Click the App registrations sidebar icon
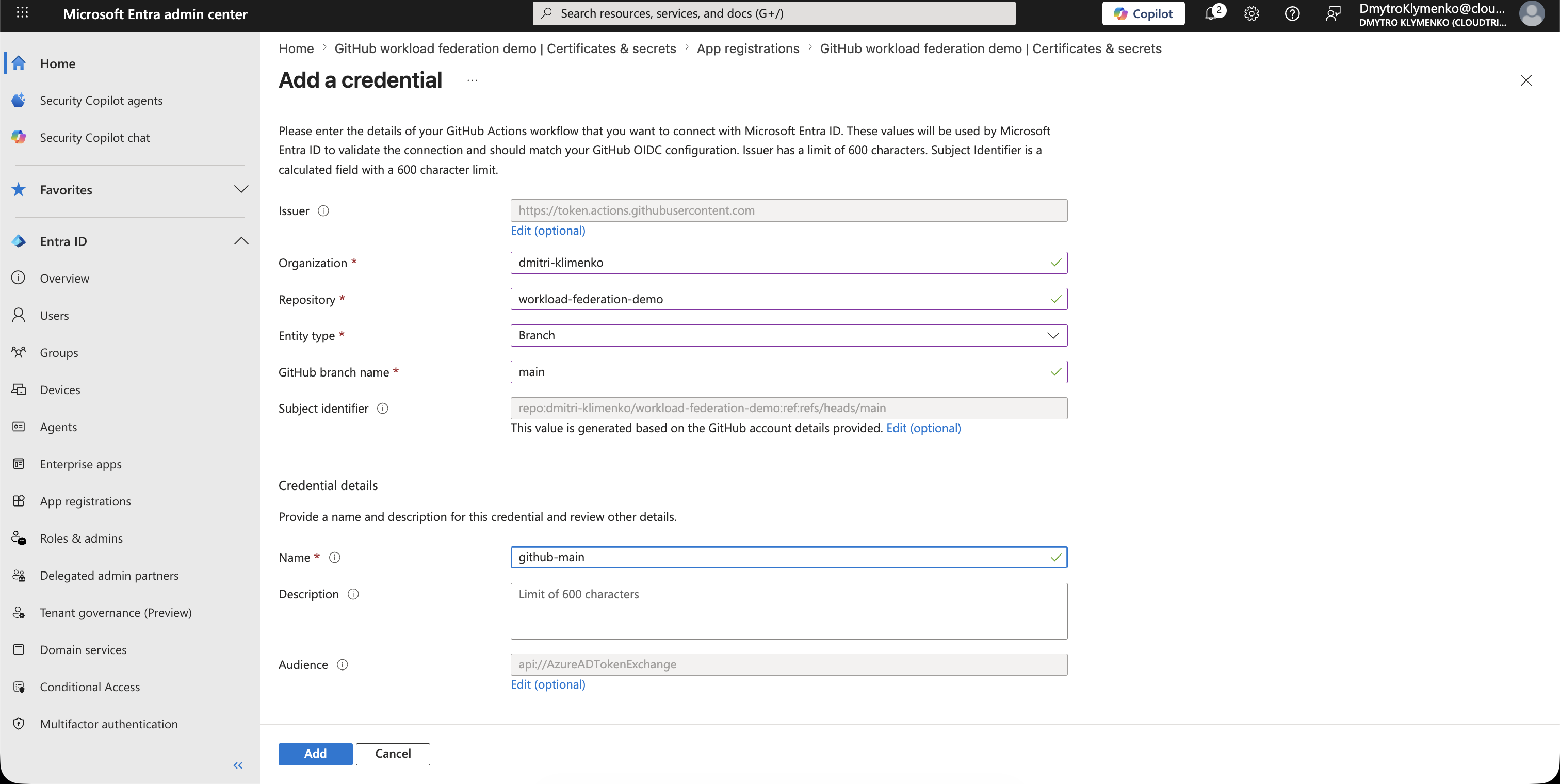This screenshot has height=784, width=1560. [x=19, y=501]
